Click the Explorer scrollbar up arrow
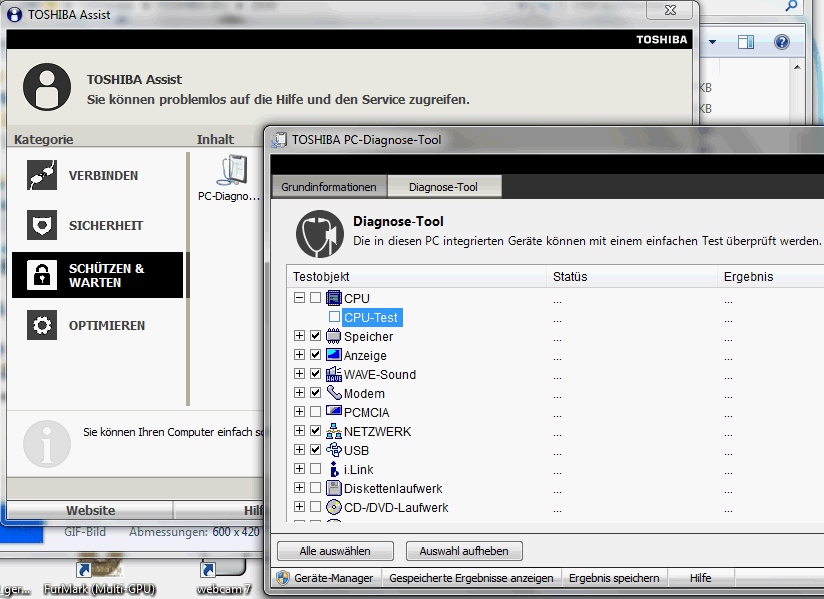Screen dimensions: 824x599 [x=797, y=67]
